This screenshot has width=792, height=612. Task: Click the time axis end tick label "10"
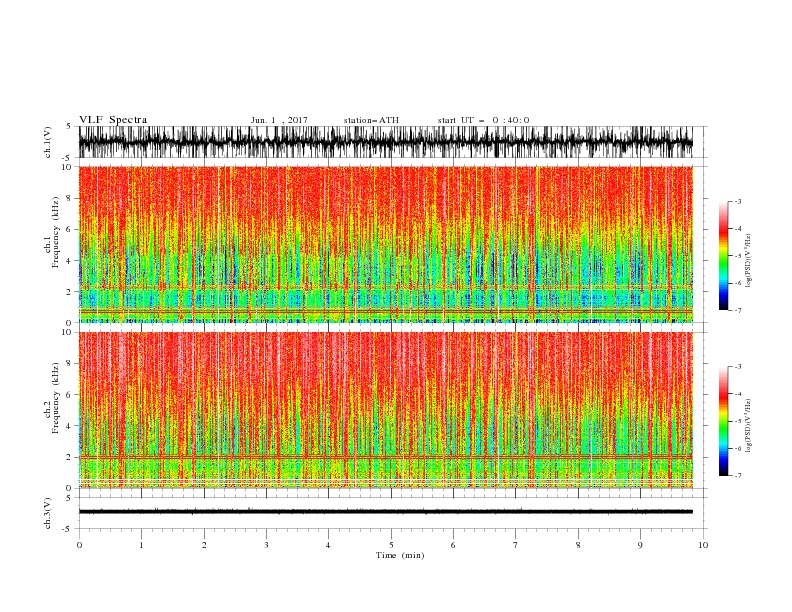point(703,545)
